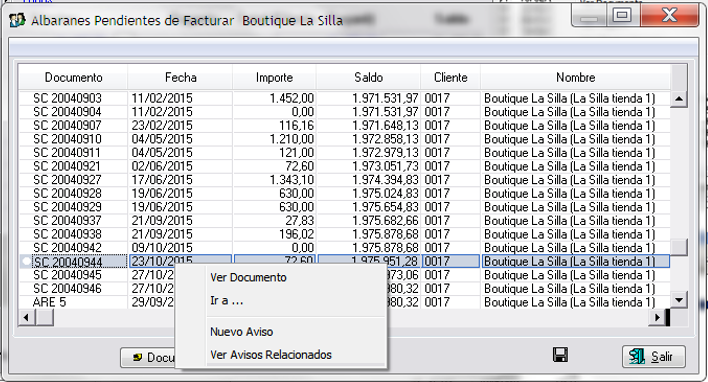Click the vertical scrollbar up arrow
708x382 pixels.
679,99
